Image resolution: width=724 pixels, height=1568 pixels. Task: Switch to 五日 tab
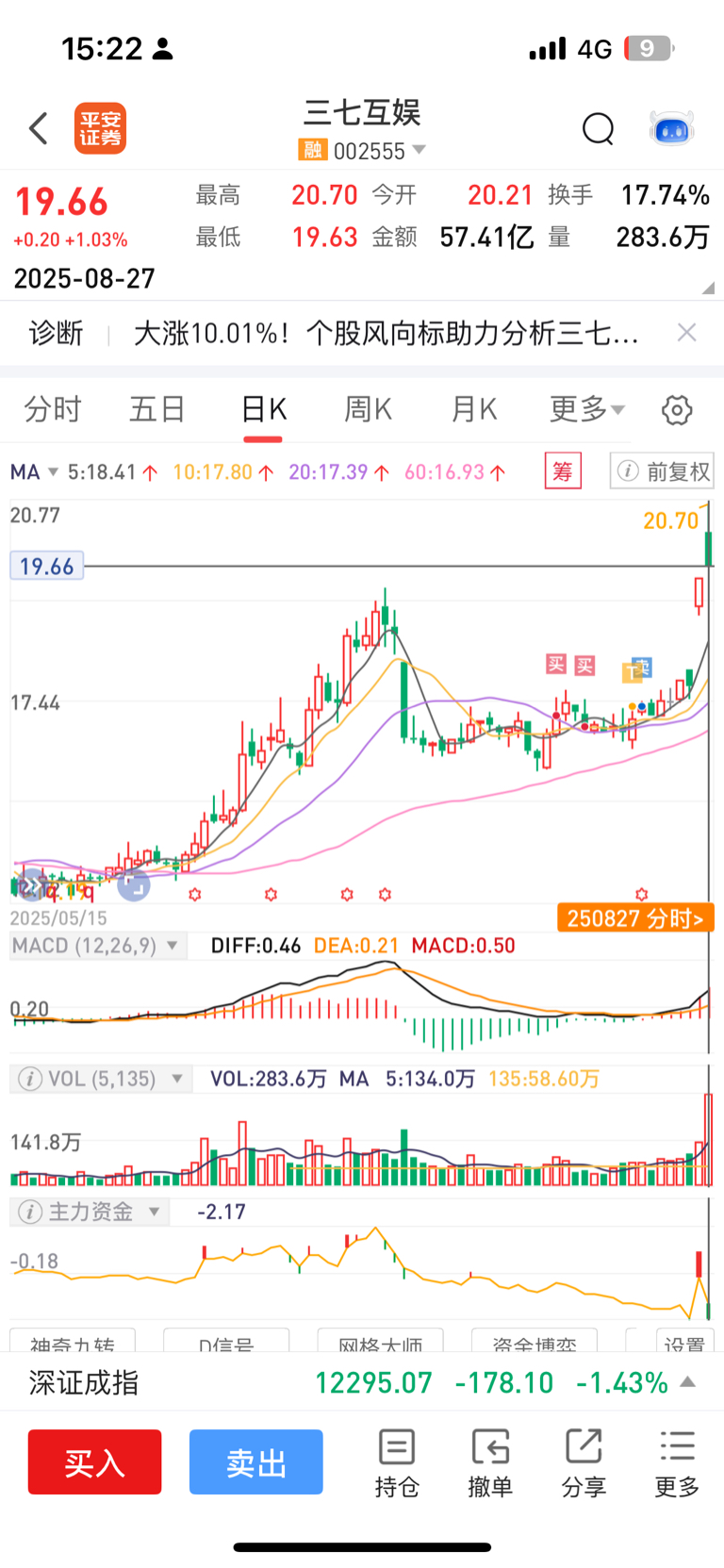pyautogui.click(x=157, y=409)
